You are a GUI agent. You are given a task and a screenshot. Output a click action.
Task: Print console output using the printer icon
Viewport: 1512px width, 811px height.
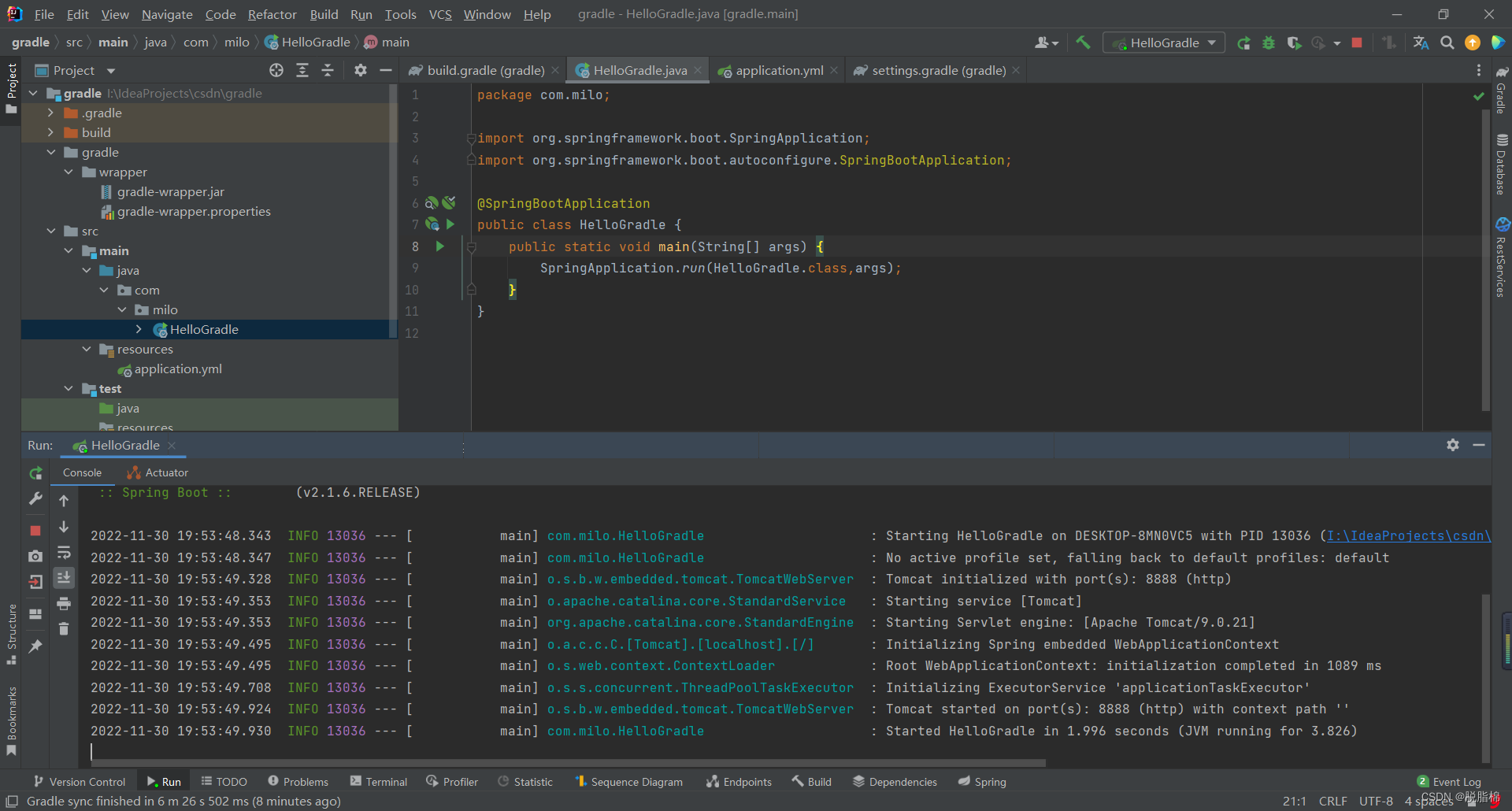[64, 603]
